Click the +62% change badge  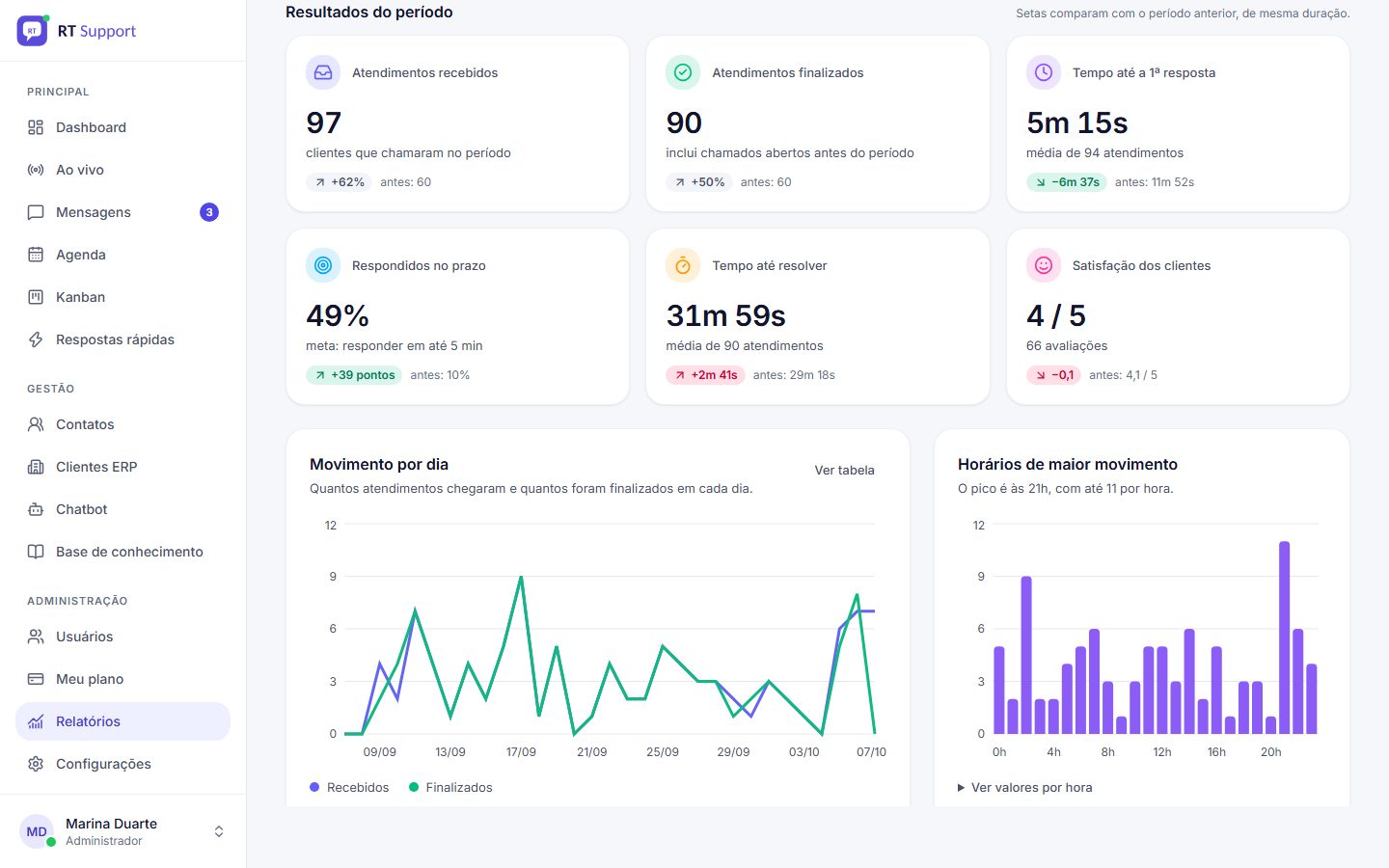tap(339, 182)
